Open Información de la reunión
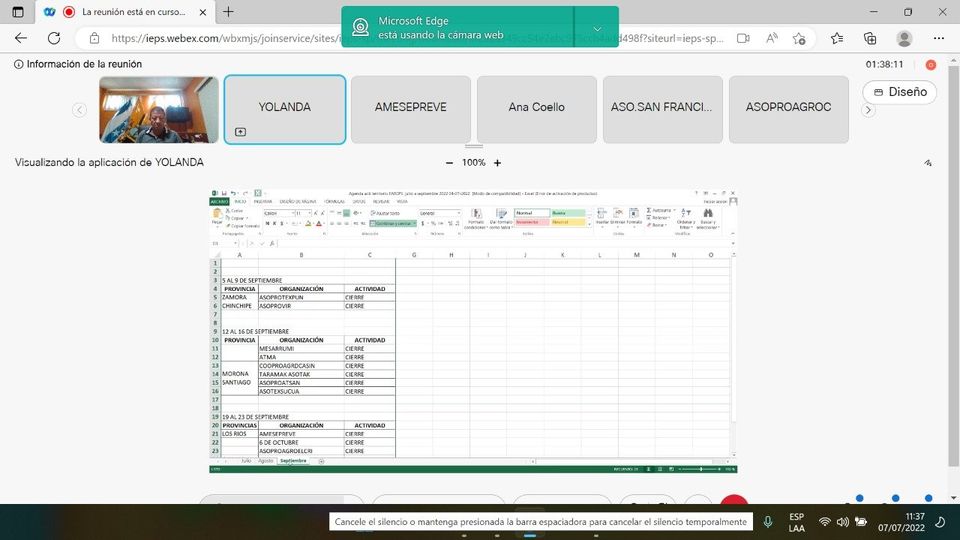960x540 pixels. tap(78, 64)
